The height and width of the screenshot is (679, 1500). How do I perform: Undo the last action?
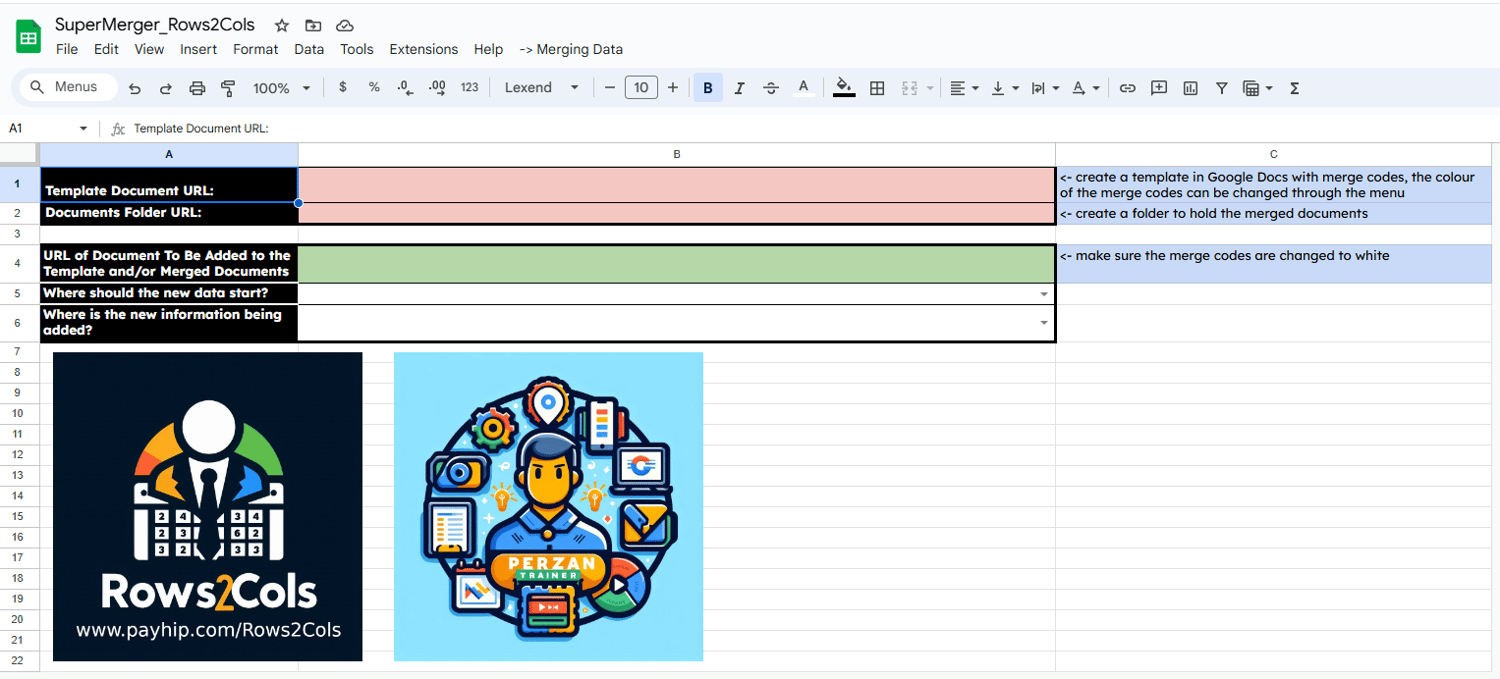click(135, 88)
